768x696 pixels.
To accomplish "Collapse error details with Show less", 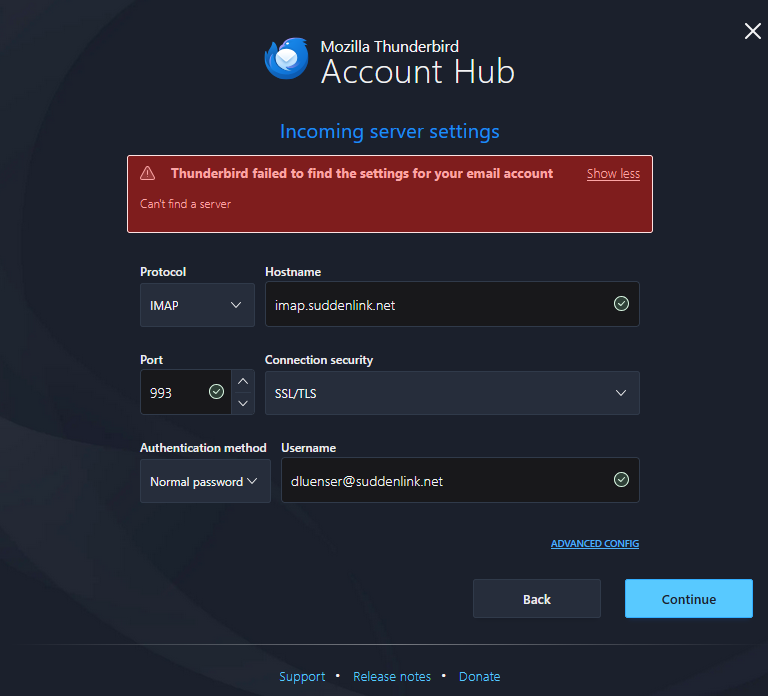I will pos(613,174).
